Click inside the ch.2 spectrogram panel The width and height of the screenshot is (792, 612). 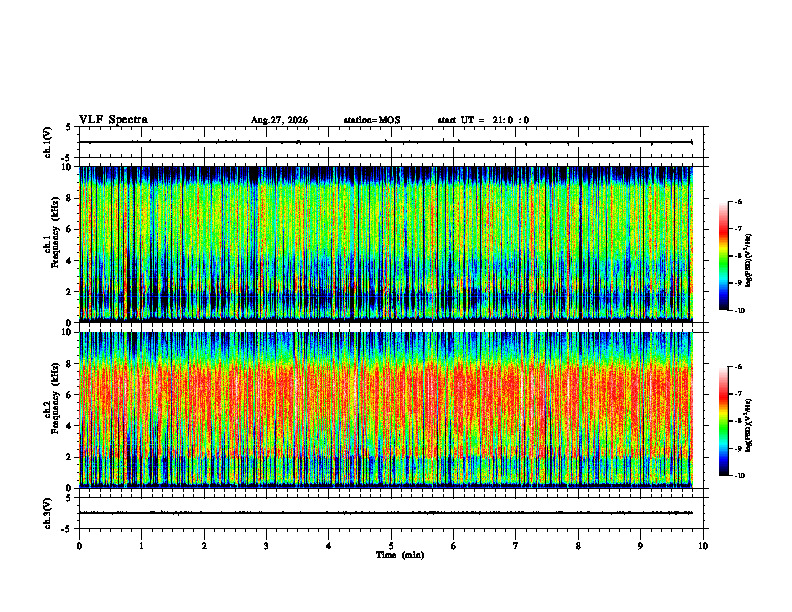point(386,410)
